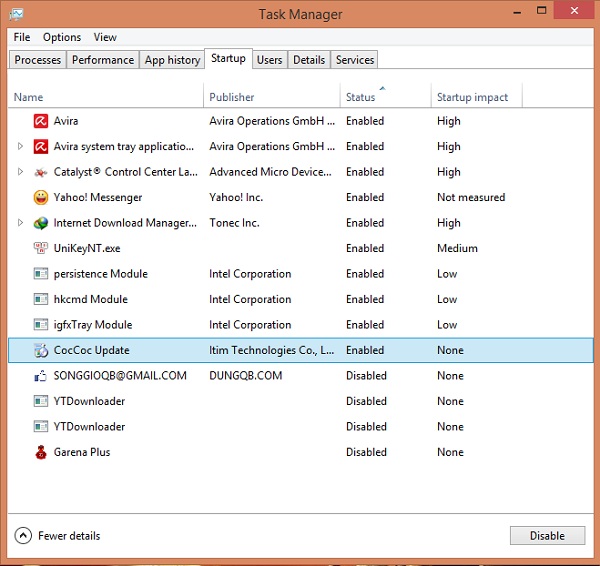Click the Avira system tray application icon

(x=41, y=147)
